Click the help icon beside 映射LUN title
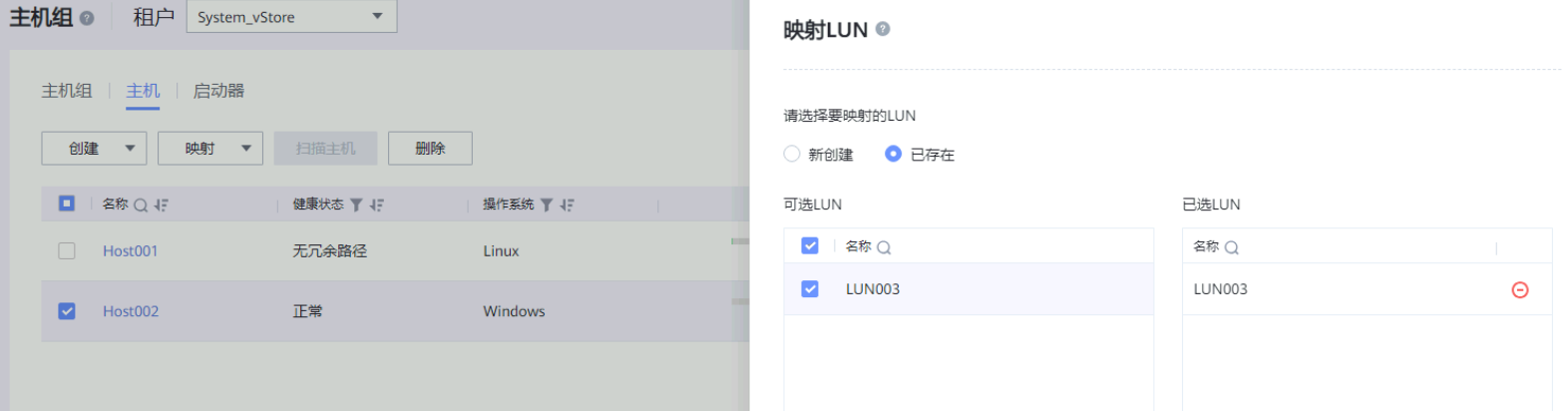This screenshot has width=1568, height=411. click(883, 30)
